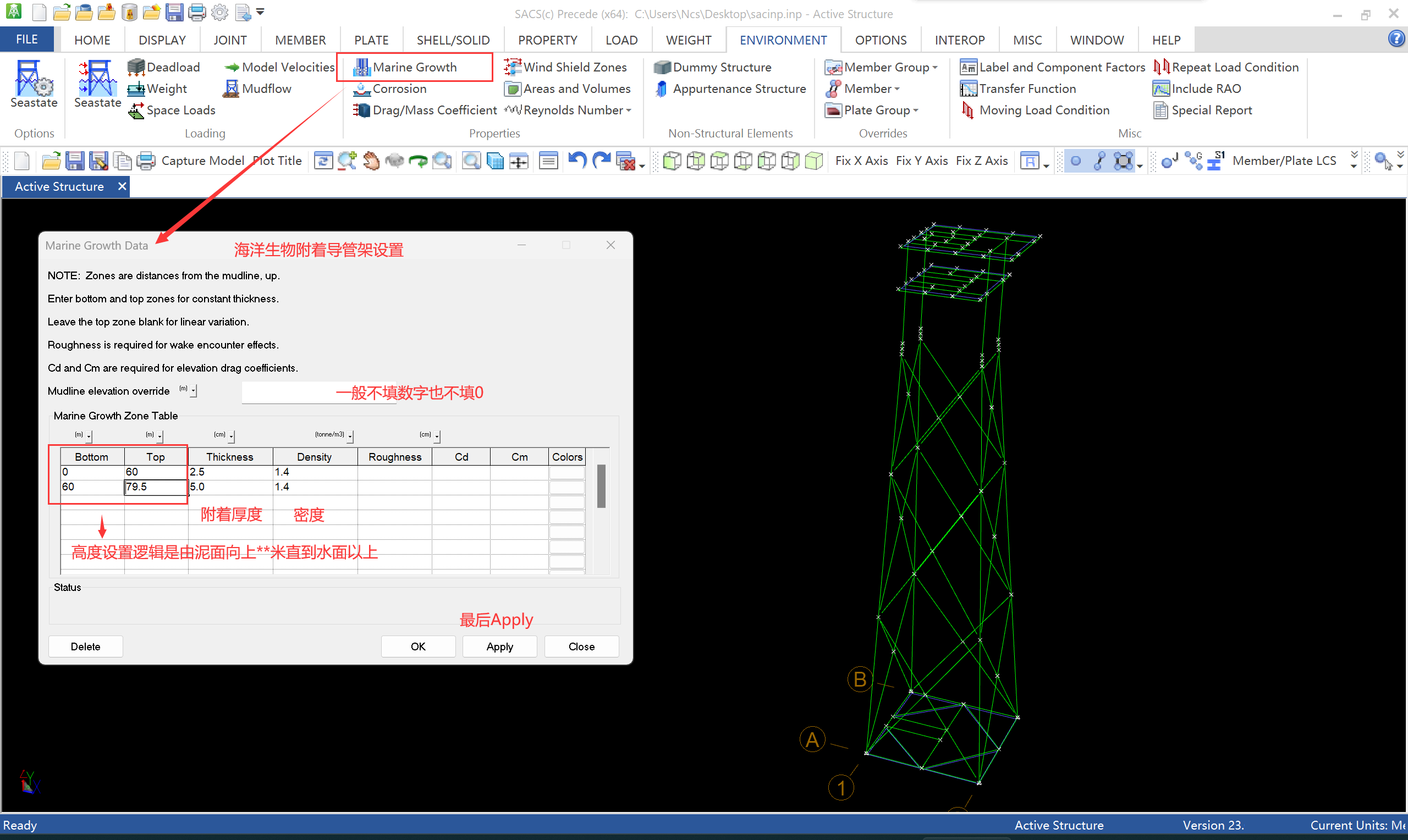
Task: Click the Dummy Structure icon
Action: click(x=661, y=68)
